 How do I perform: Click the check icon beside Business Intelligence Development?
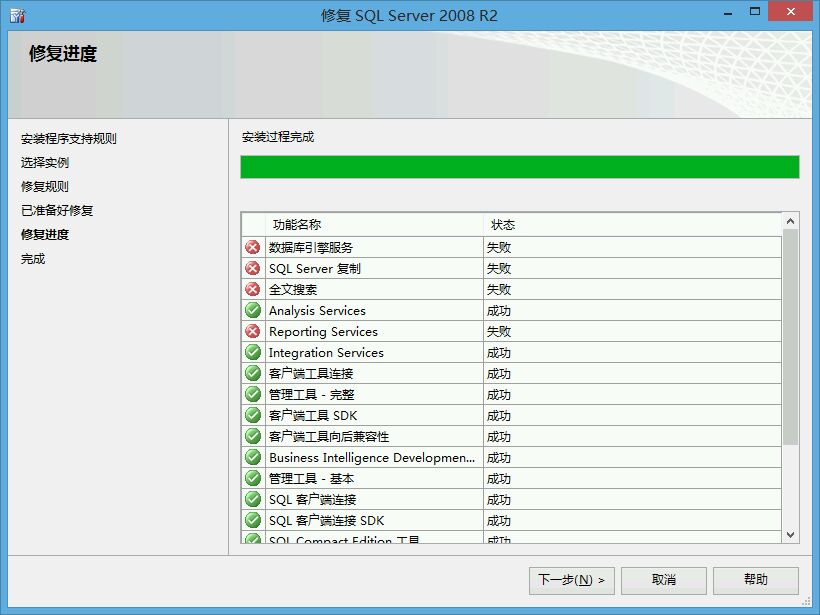click(x=253, y=457)
